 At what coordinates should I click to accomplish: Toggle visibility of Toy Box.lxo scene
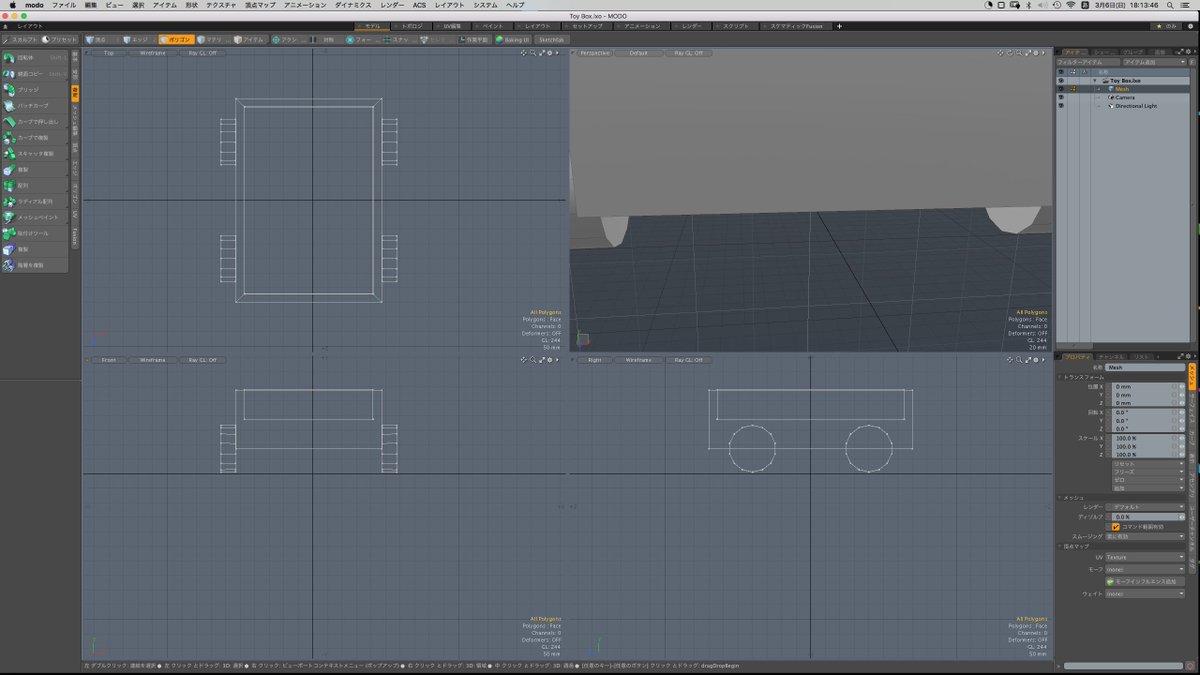click(1060, 80)
